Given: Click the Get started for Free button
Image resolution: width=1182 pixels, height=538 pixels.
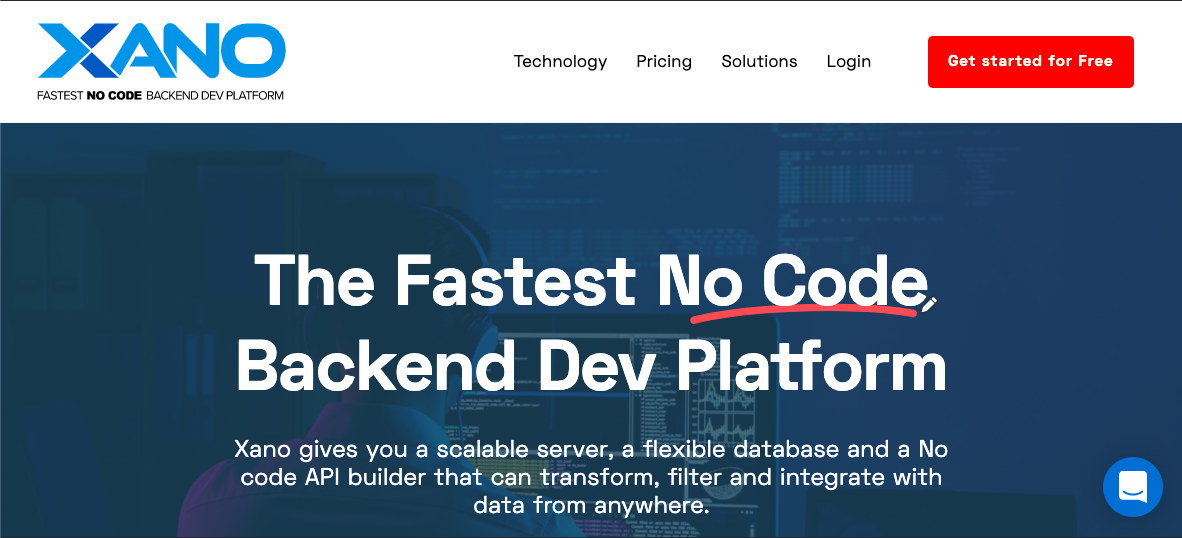Looking at the screenshot, I should (1030, 62).
